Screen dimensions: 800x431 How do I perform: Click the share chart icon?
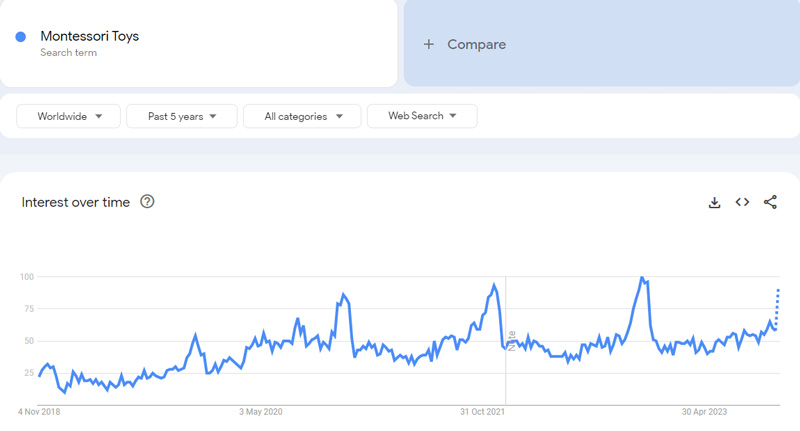(x=770, y=202)
